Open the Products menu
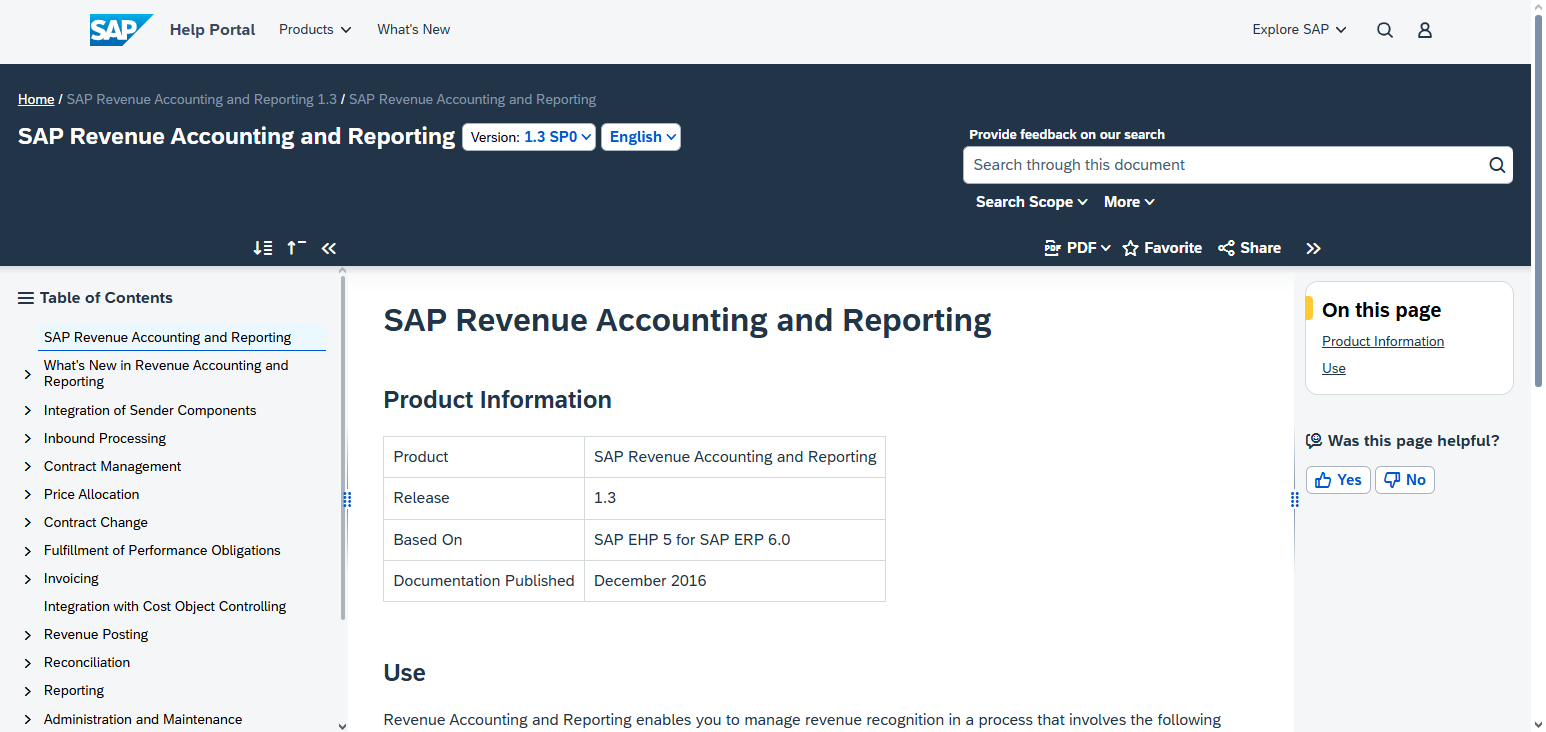This screenshot has width=1546, height=732. pos(315,30)
